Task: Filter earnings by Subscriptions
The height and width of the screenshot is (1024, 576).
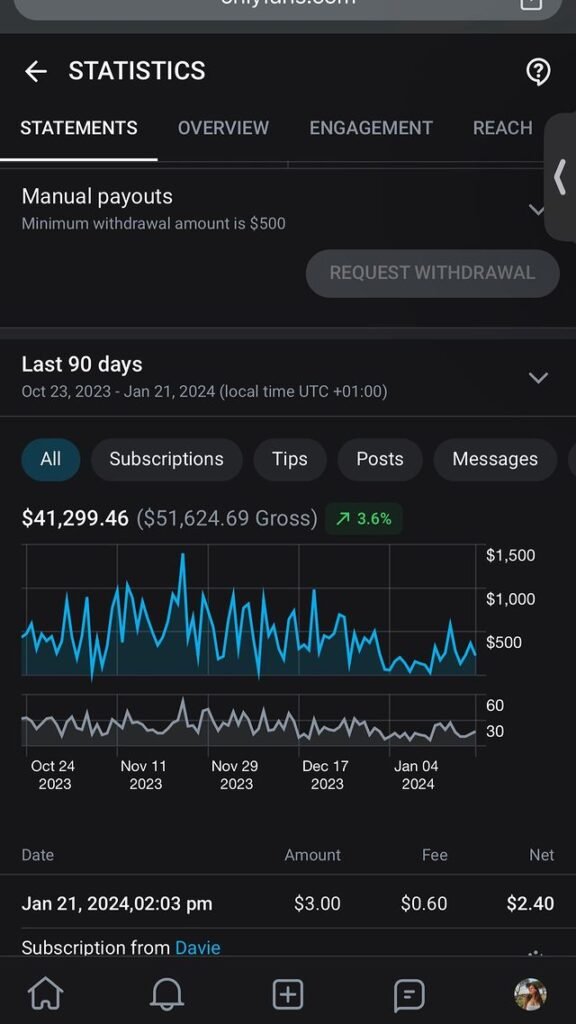Action: pyautogui.click(x=167, y=459)
